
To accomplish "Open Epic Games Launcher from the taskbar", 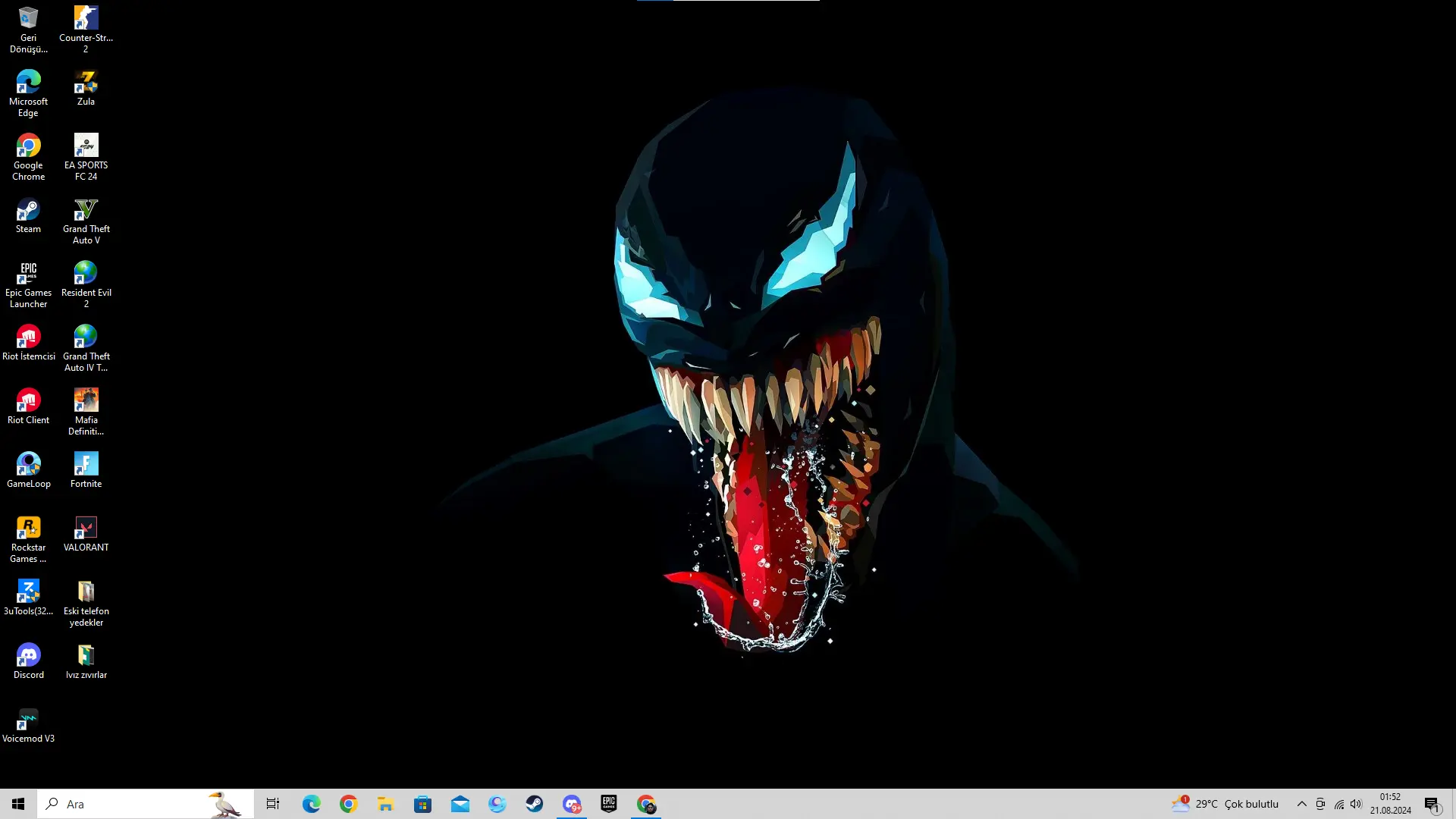I will pyautogui.click(x=609, y=804).
